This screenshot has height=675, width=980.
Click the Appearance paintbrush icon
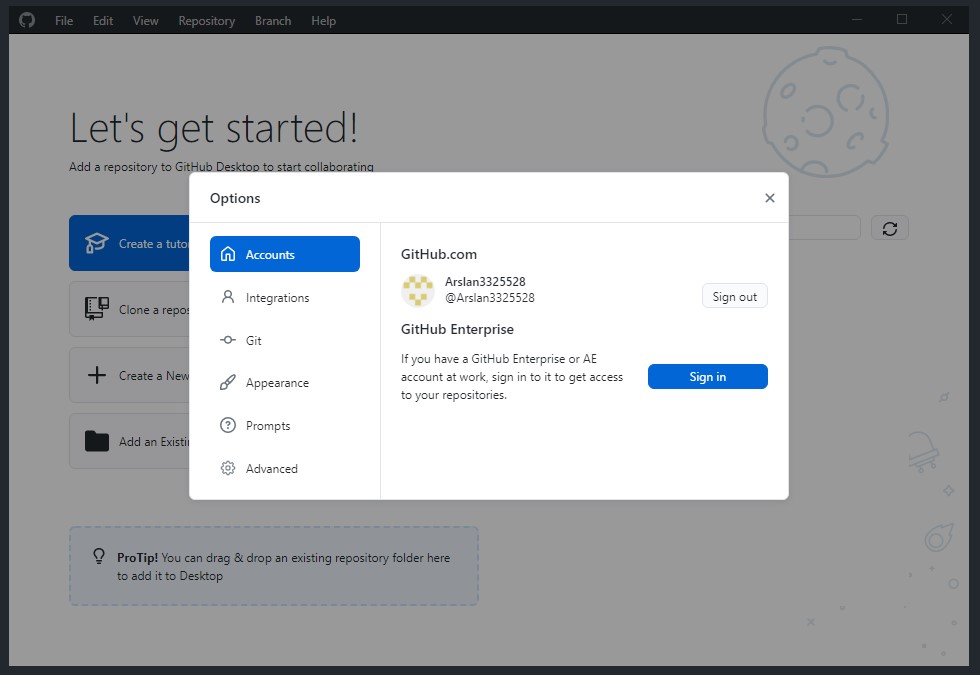point(228,382)
